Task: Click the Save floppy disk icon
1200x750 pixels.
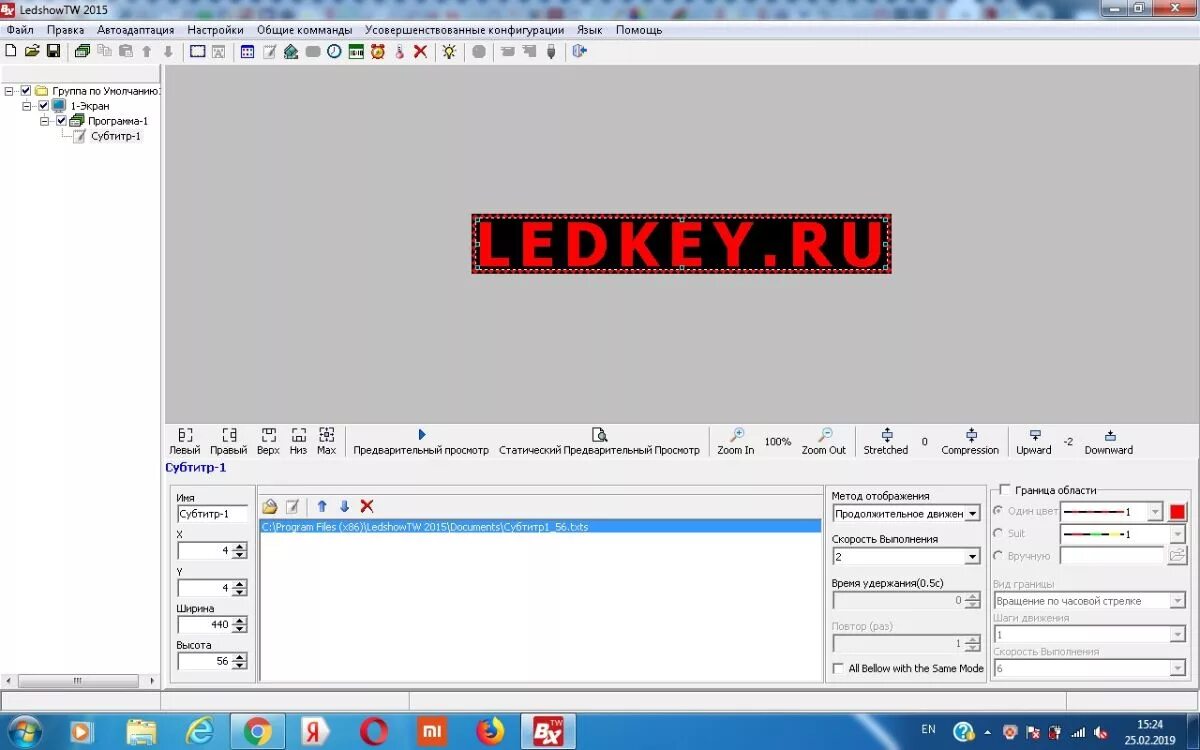Action: click(x=53, y=51)
